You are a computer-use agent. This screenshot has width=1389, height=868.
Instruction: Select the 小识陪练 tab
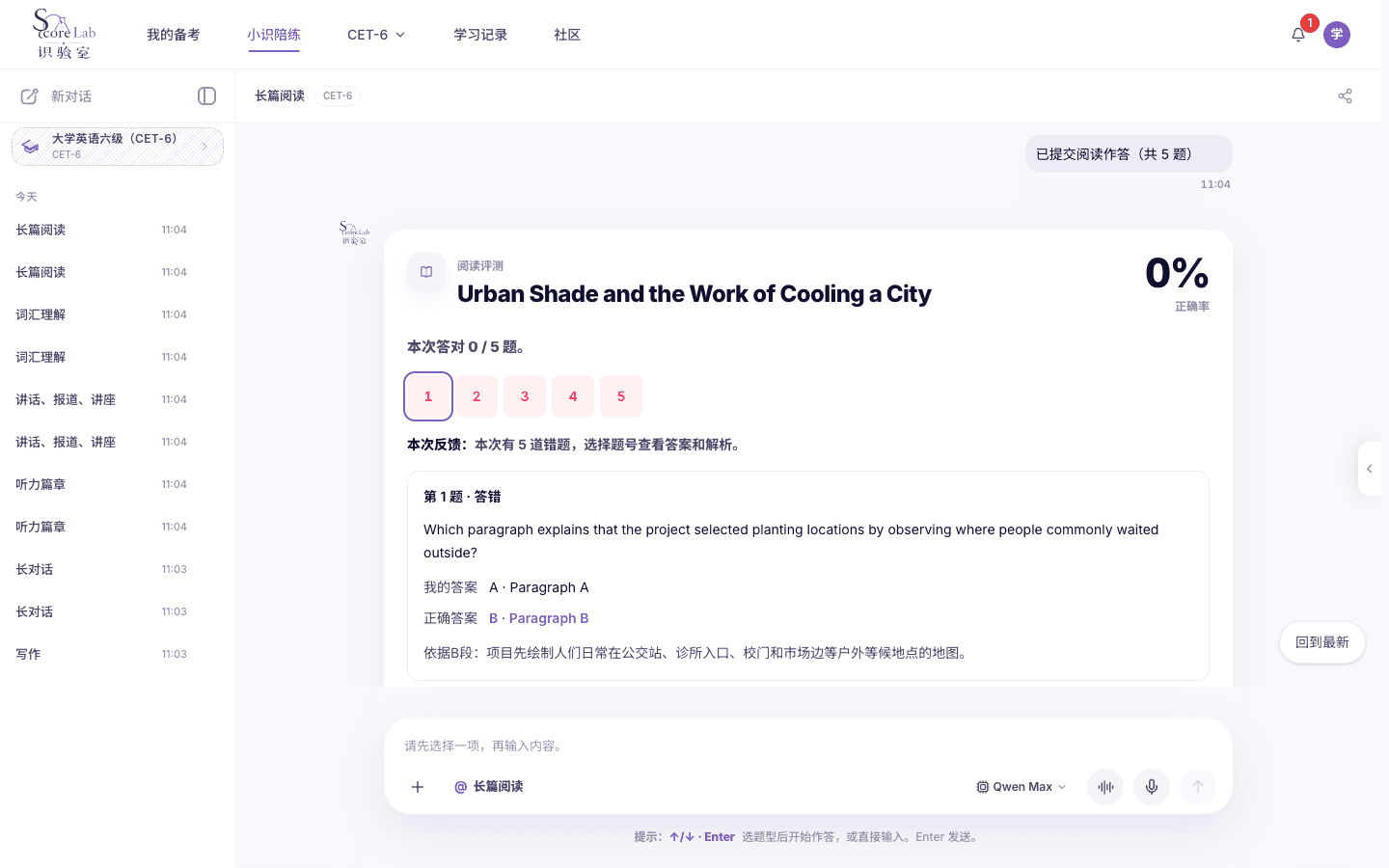point(274,35)
